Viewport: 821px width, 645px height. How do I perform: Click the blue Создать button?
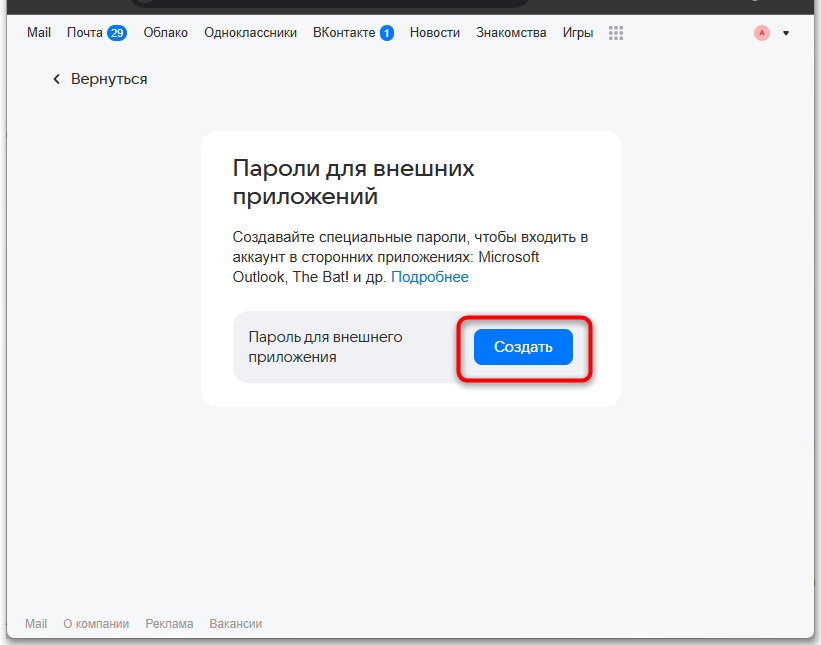pos(523,347)
